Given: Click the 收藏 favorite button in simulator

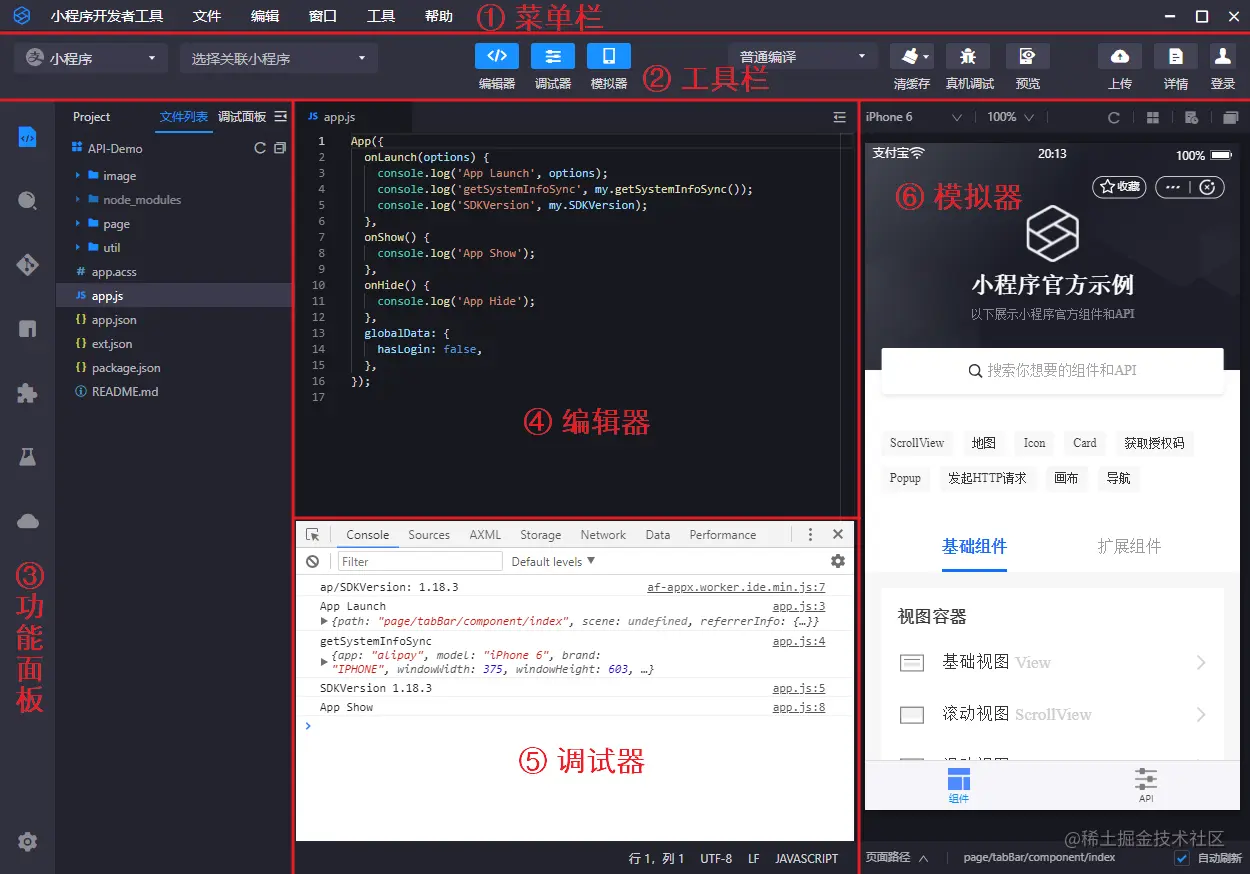Looking at the screenshot, I should pyautogui.click(x=1119, y=186).
